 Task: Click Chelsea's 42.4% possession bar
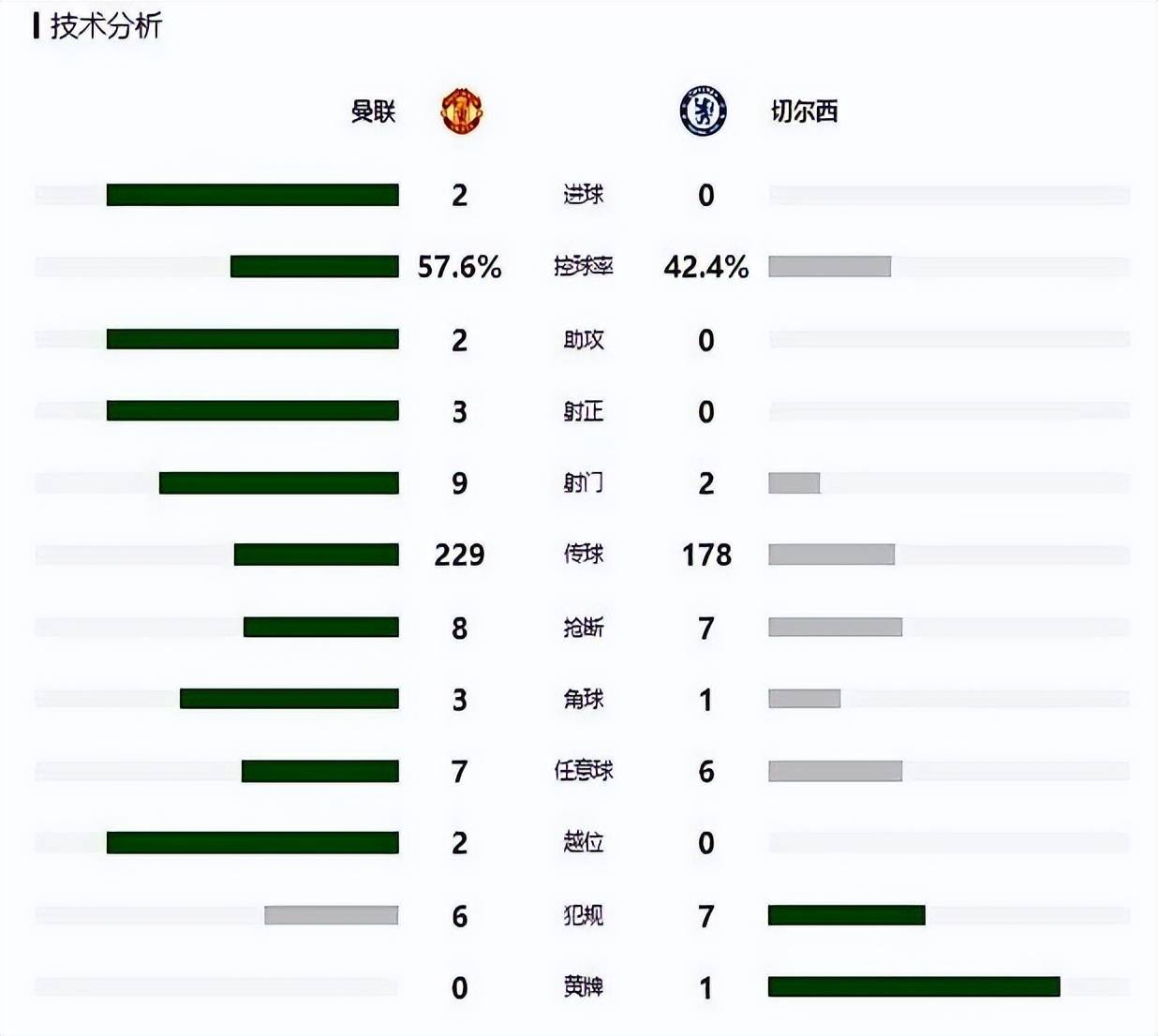coord(829,267)
